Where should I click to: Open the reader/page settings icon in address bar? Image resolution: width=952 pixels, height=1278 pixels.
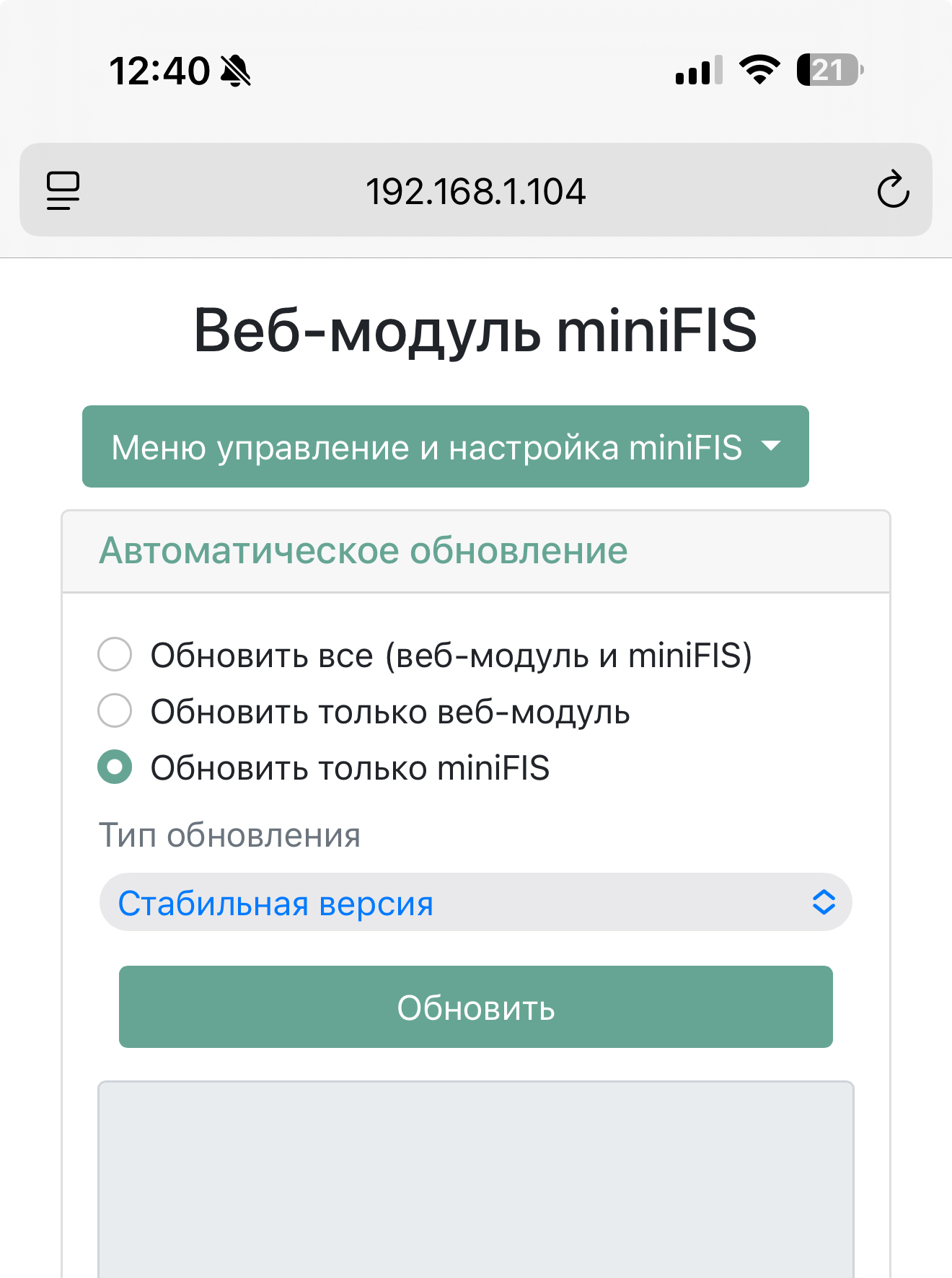click(x=63, y=190)
